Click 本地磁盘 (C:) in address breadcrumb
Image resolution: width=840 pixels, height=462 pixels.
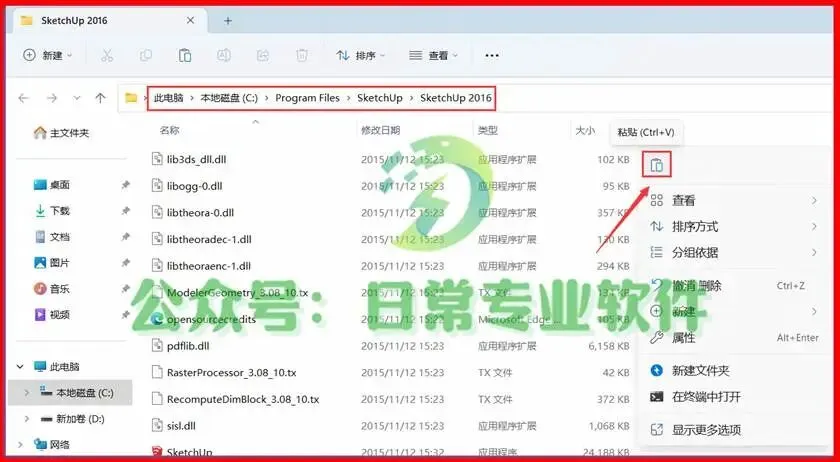click(229, 98)
